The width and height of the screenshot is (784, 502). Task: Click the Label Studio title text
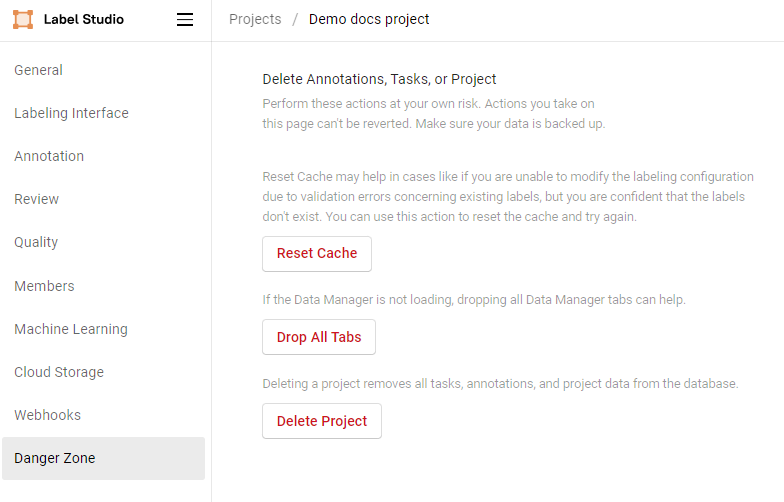pyautogui.click(x=84, y=19)
